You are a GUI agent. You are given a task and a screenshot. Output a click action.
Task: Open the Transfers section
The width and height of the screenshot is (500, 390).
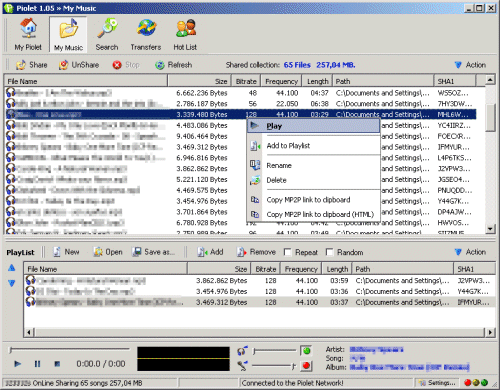(x=146, y=35)
